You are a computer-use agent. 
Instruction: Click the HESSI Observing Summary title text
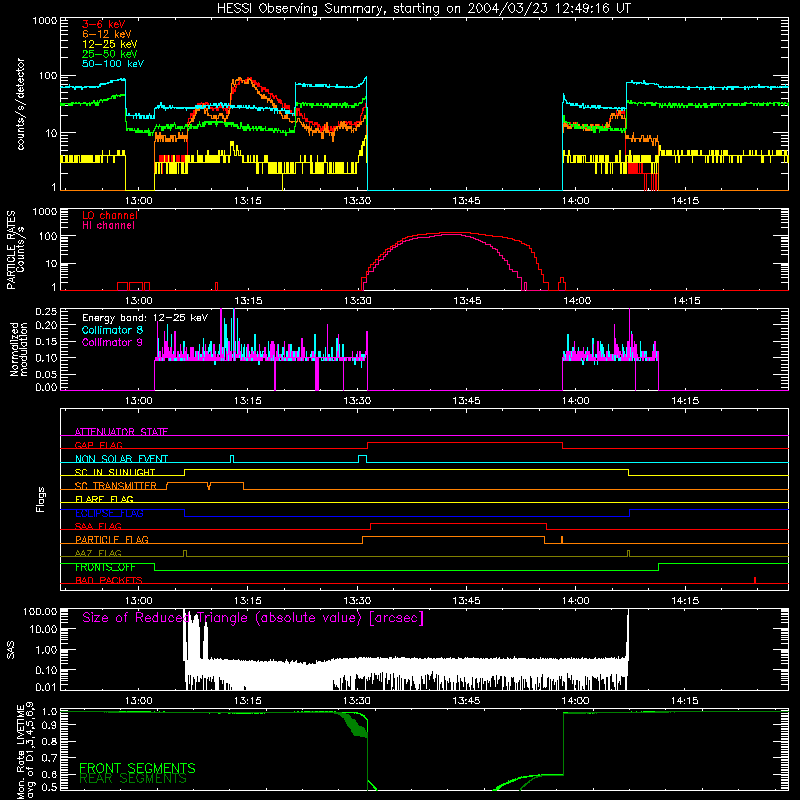423,9
